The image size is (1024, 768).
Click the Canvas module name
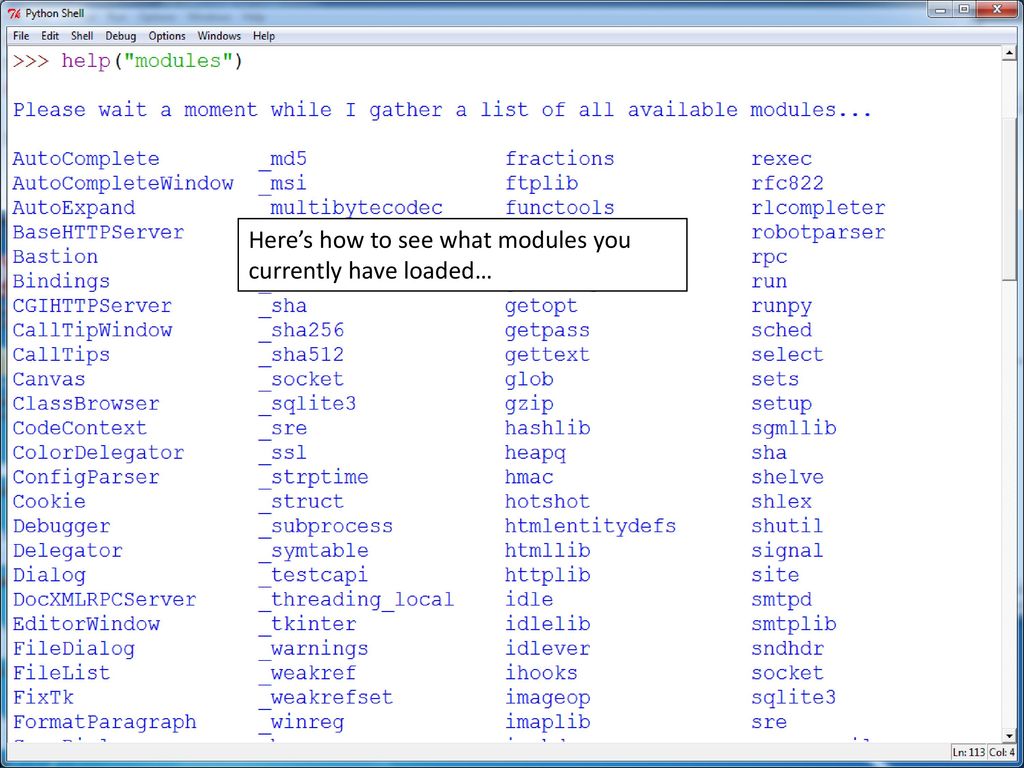pos(49,379)
